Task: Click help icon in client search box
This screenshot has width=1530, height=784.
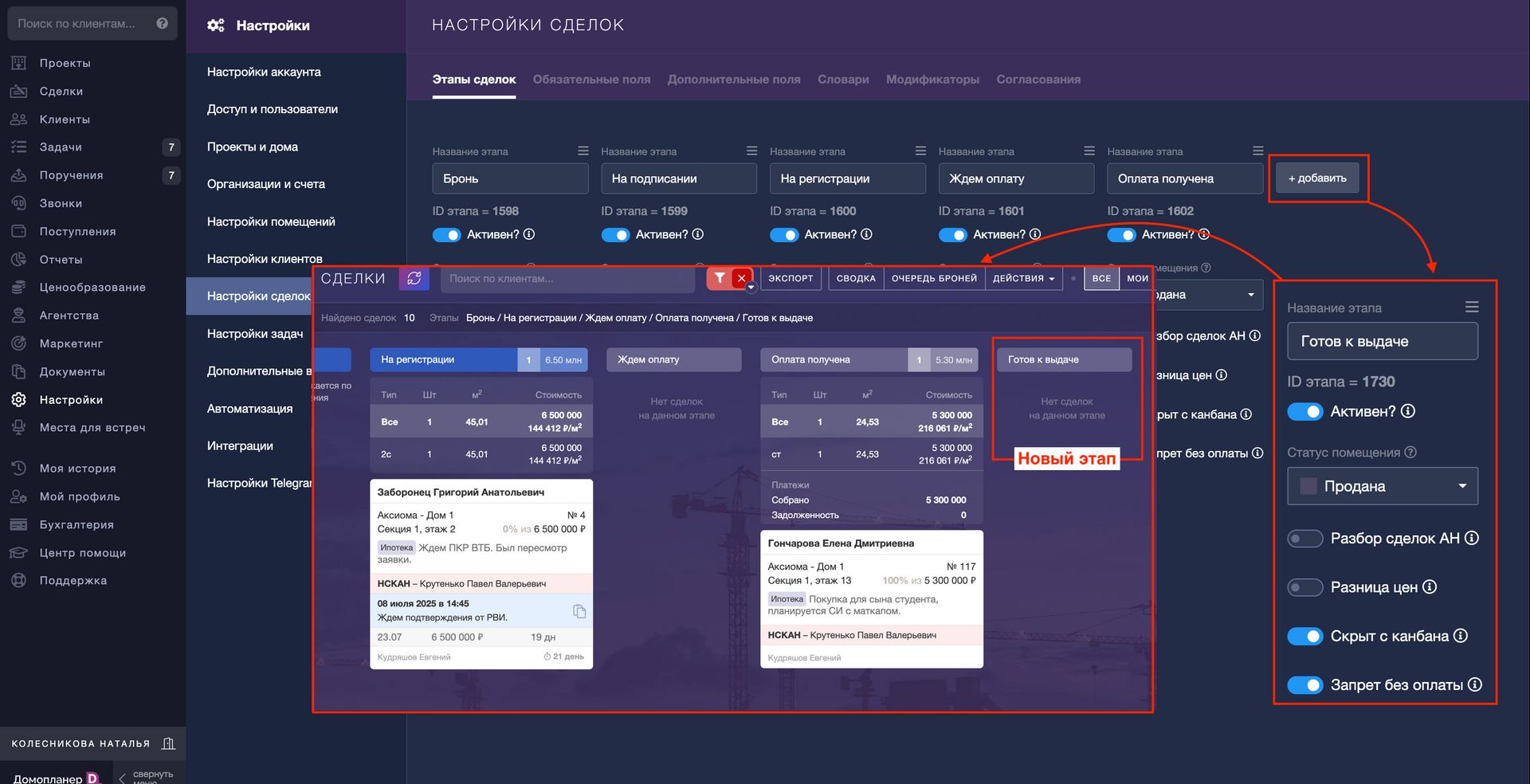Action: [x=163, y=23]
